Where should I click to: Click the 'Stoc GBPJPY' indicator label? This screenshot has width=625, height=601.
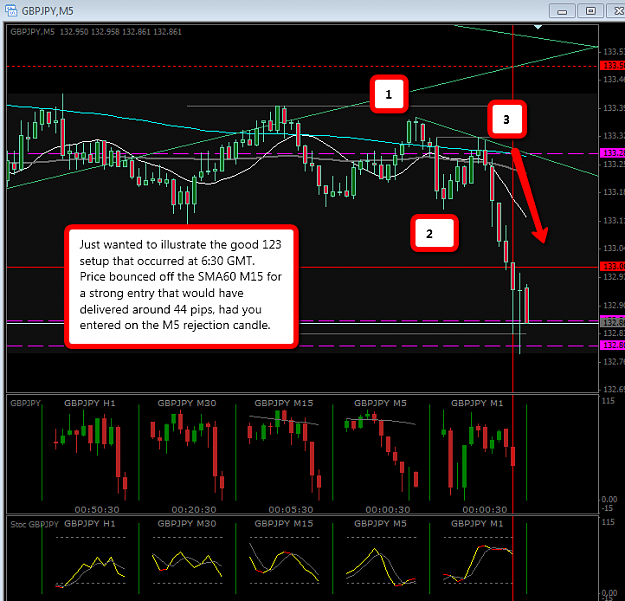[35, 524]
